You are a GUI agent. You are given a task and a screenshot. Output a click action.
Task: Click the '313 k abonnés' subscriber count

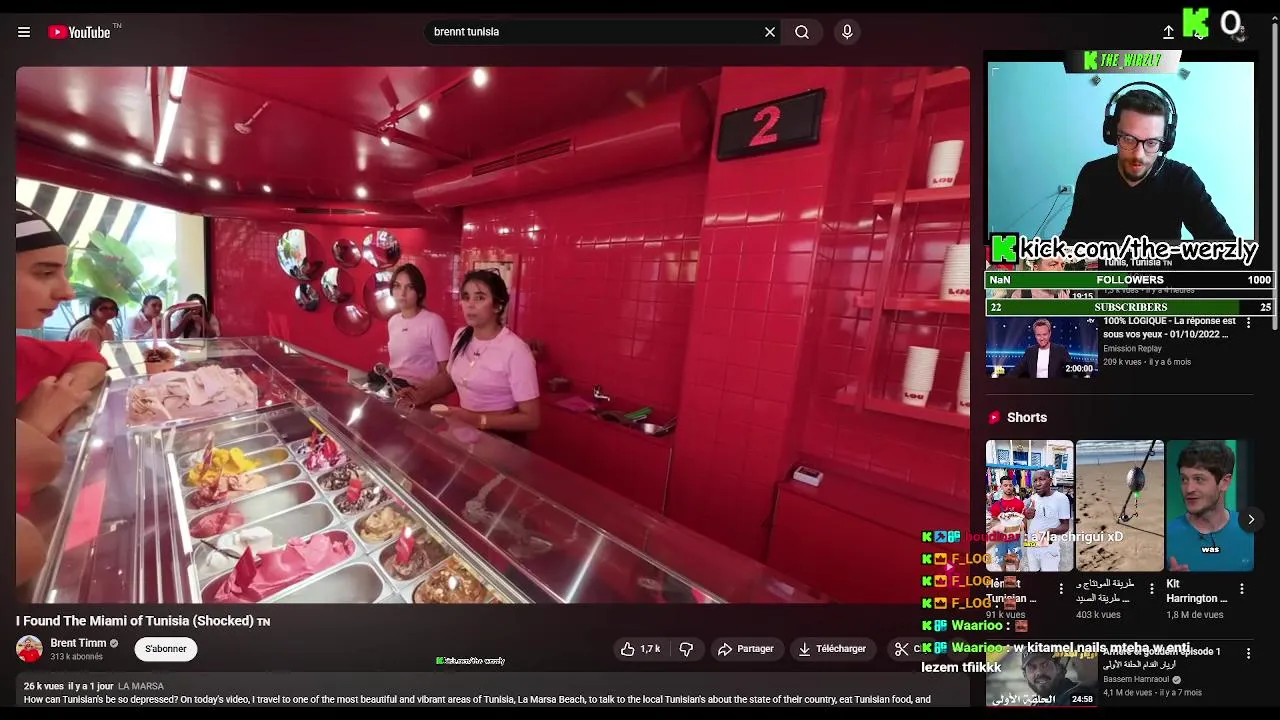point(77,657)
